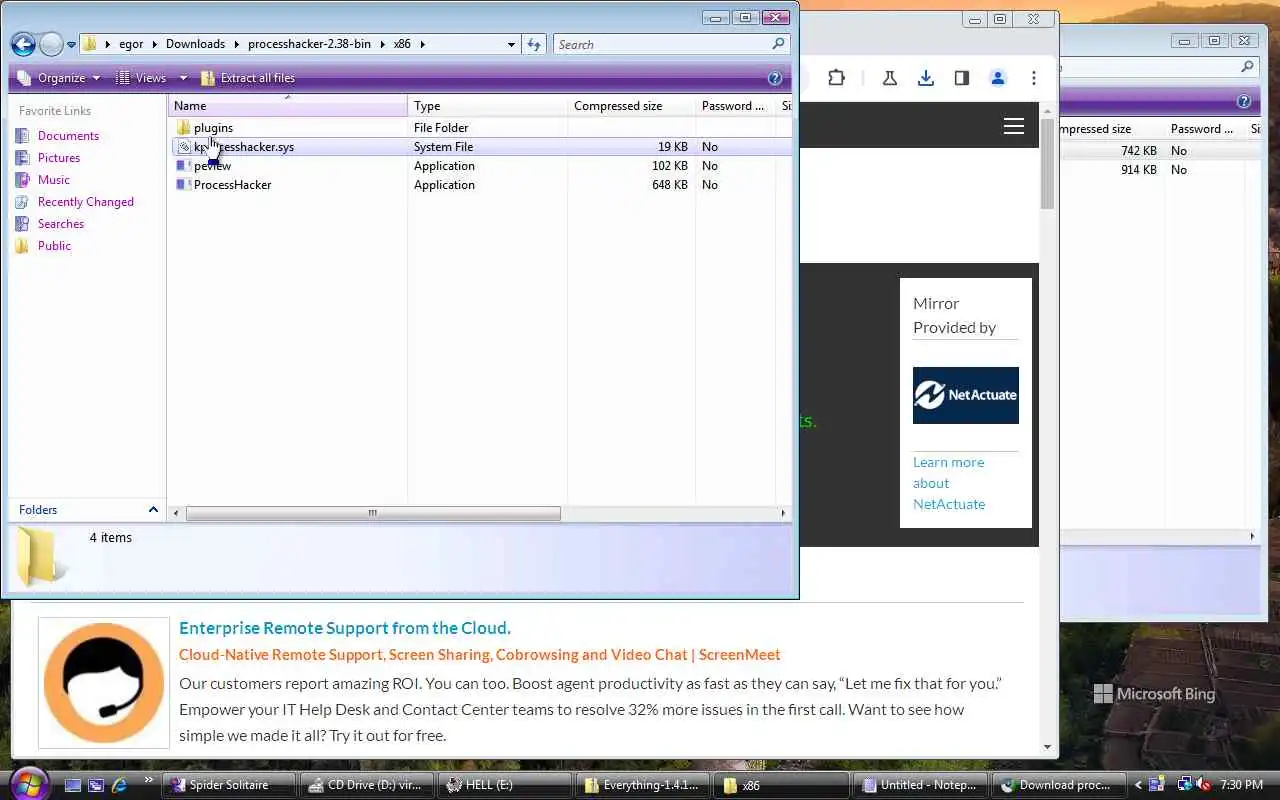Click '742 KB' in the rear Explorer window
The height and width of the screenshot is (800, 1280).
coord(1138,151)
